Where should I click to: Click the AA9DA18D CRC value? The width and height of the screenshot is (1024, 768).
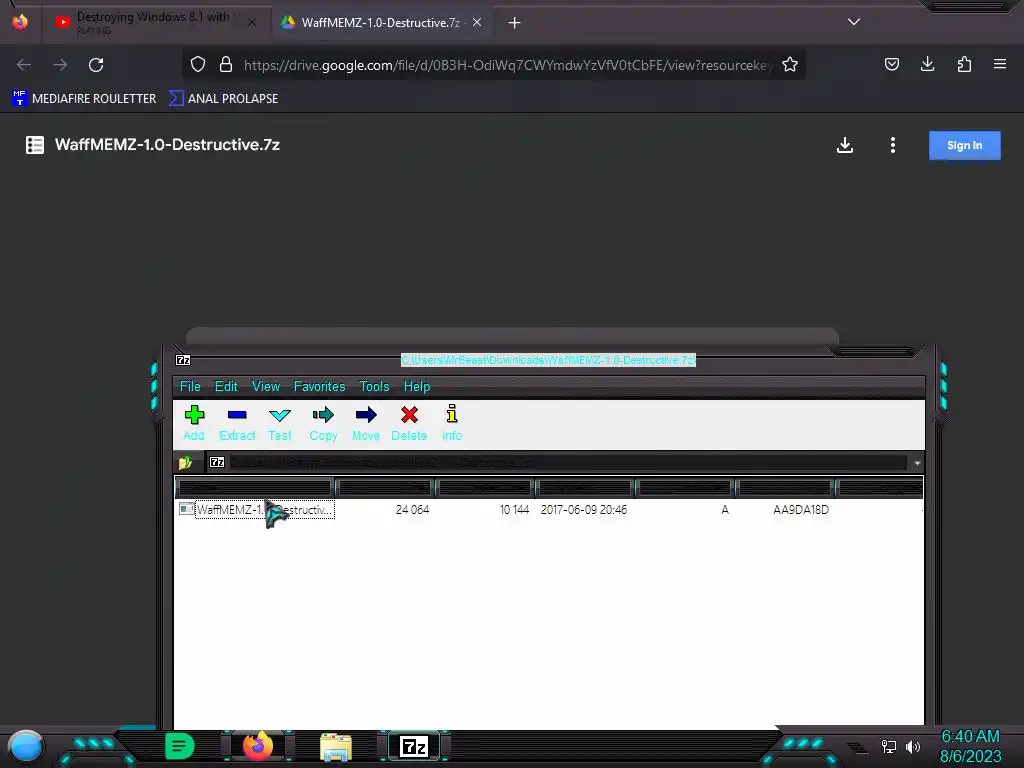[x=801, y=509]
